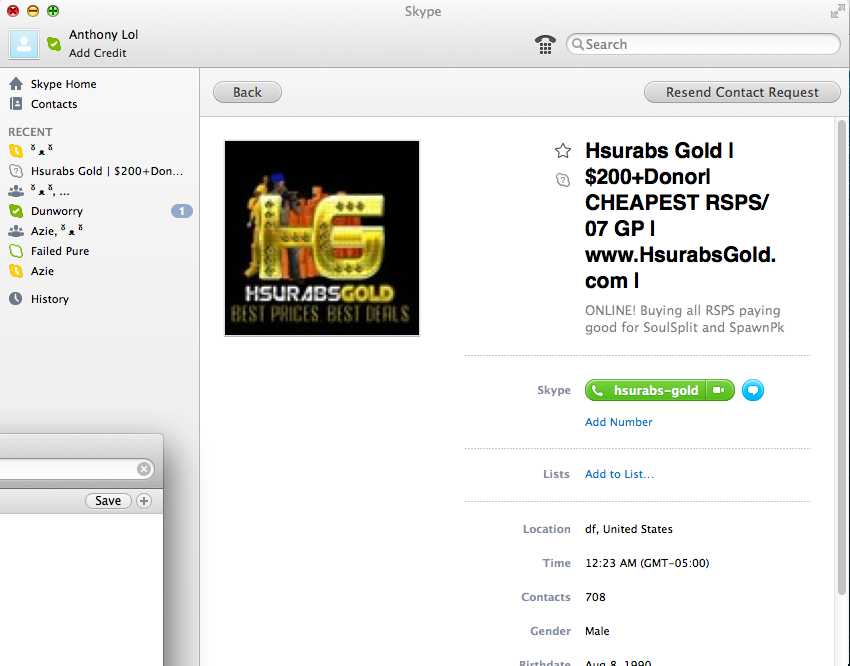Click the Anthony Lol profile avatar

[24, 44]
